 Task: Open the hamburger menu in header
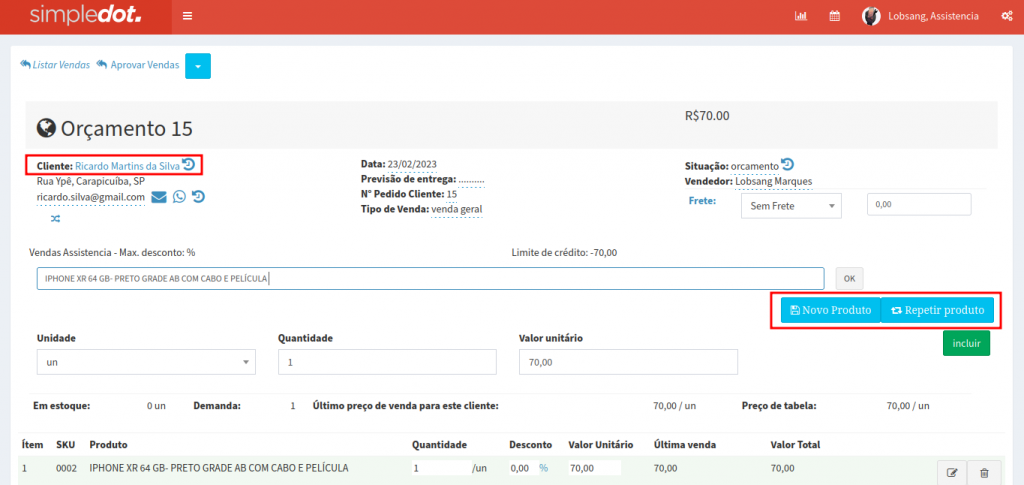point(187,16)
